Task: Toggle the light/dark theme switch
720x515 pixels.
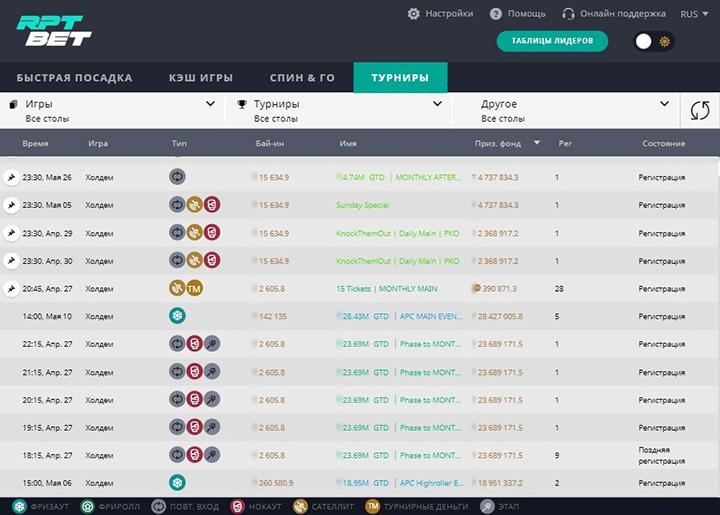Action: click(654, 41)
